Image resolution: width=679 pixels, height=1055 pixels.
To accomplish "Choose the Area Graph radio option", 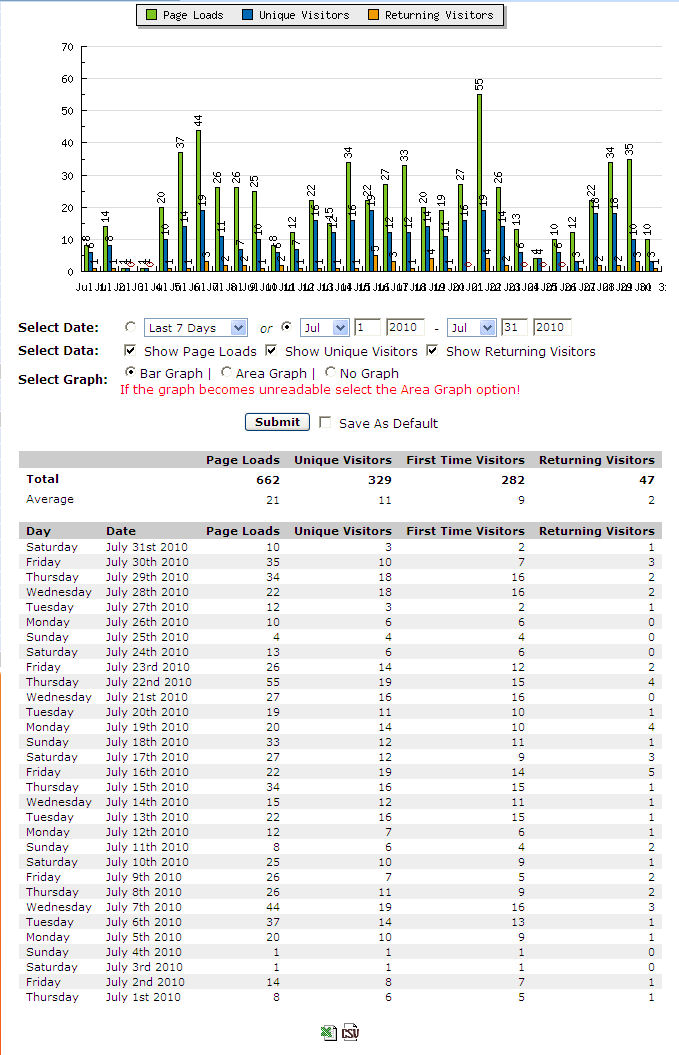I will click(226, 372).
